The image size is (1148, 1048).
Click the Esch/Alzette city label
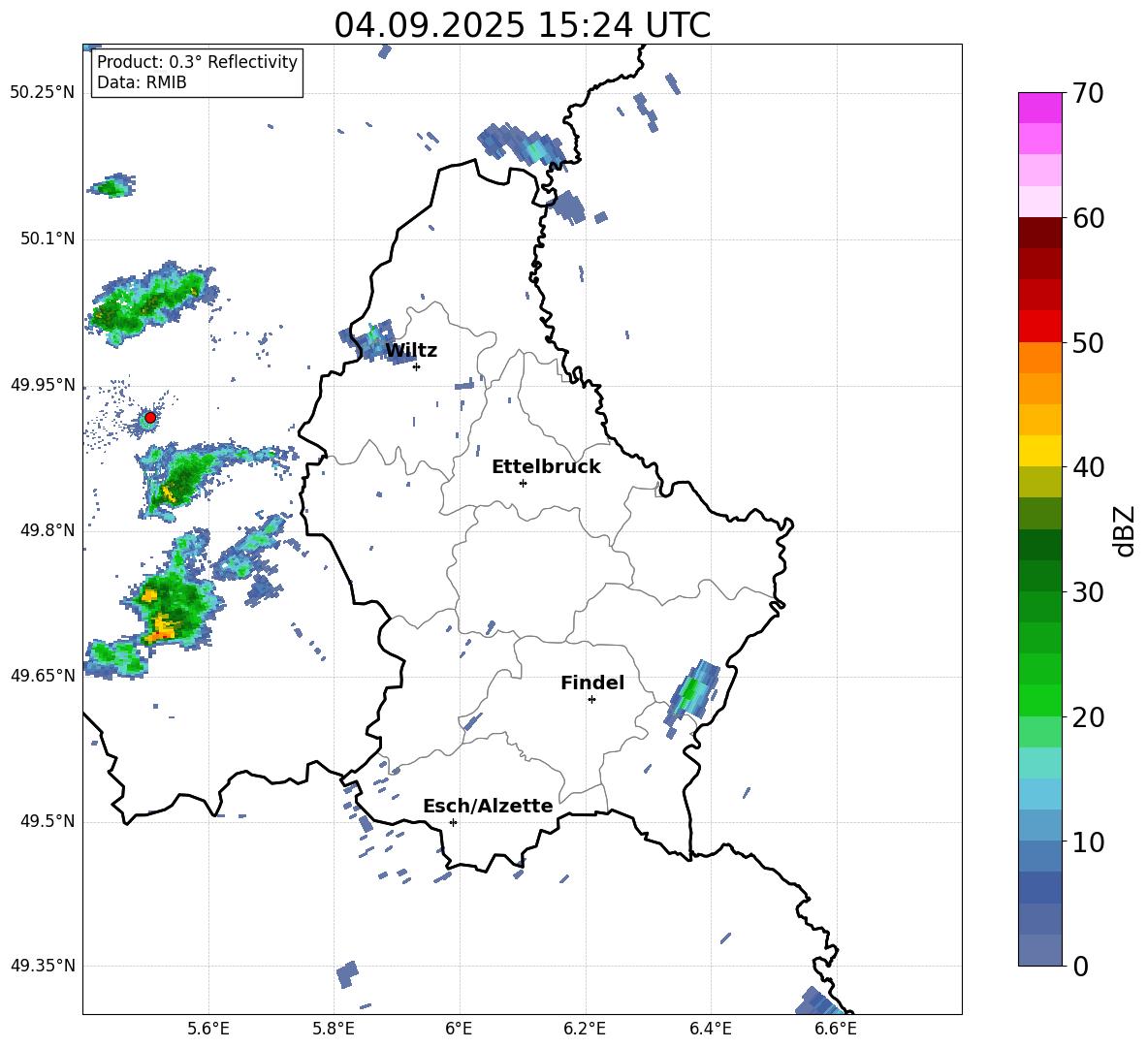(x=488, y=806)
